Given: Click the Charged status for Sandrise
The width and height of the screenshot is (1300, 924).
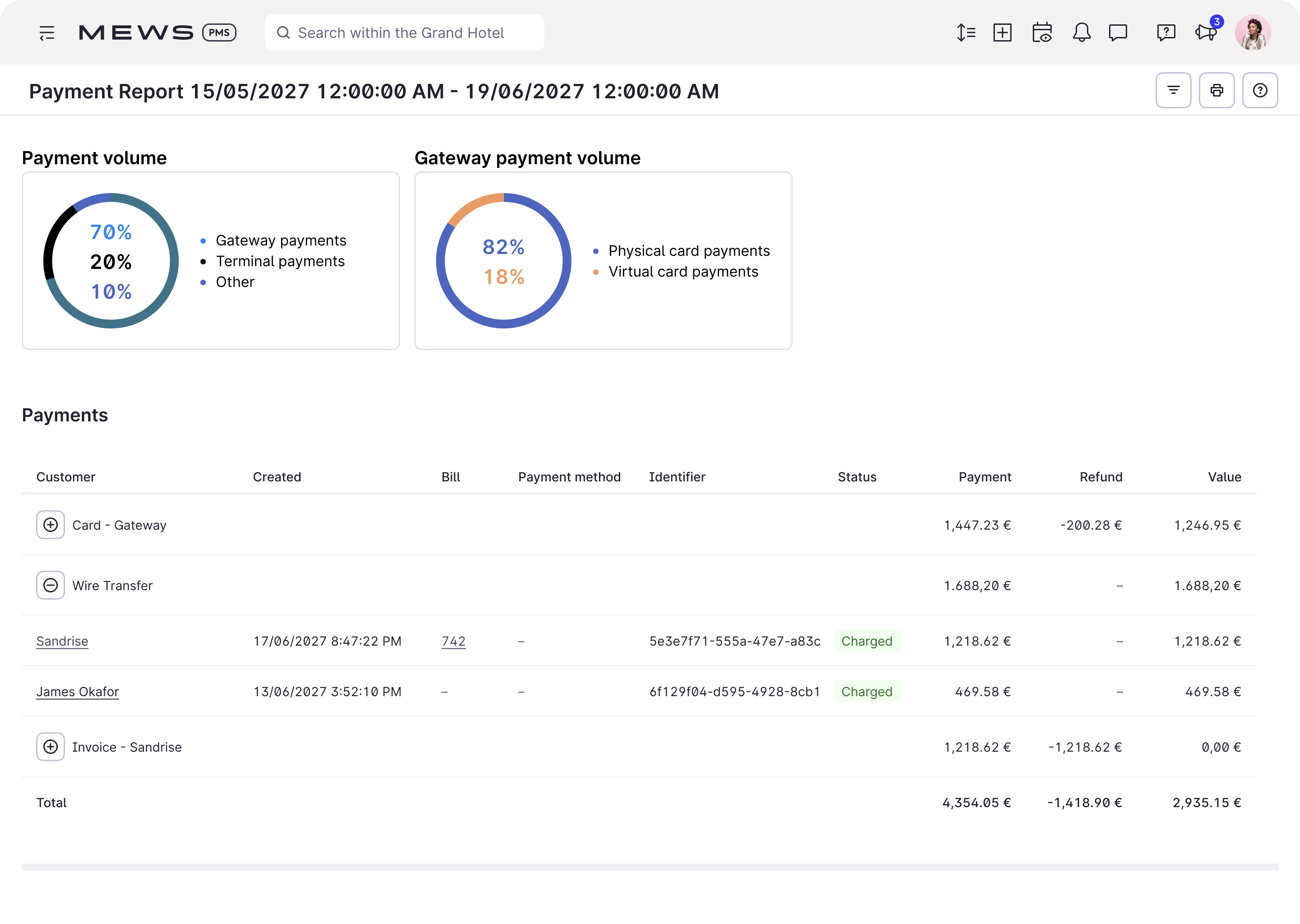Looking at the screenshot, I should (867, 641).
